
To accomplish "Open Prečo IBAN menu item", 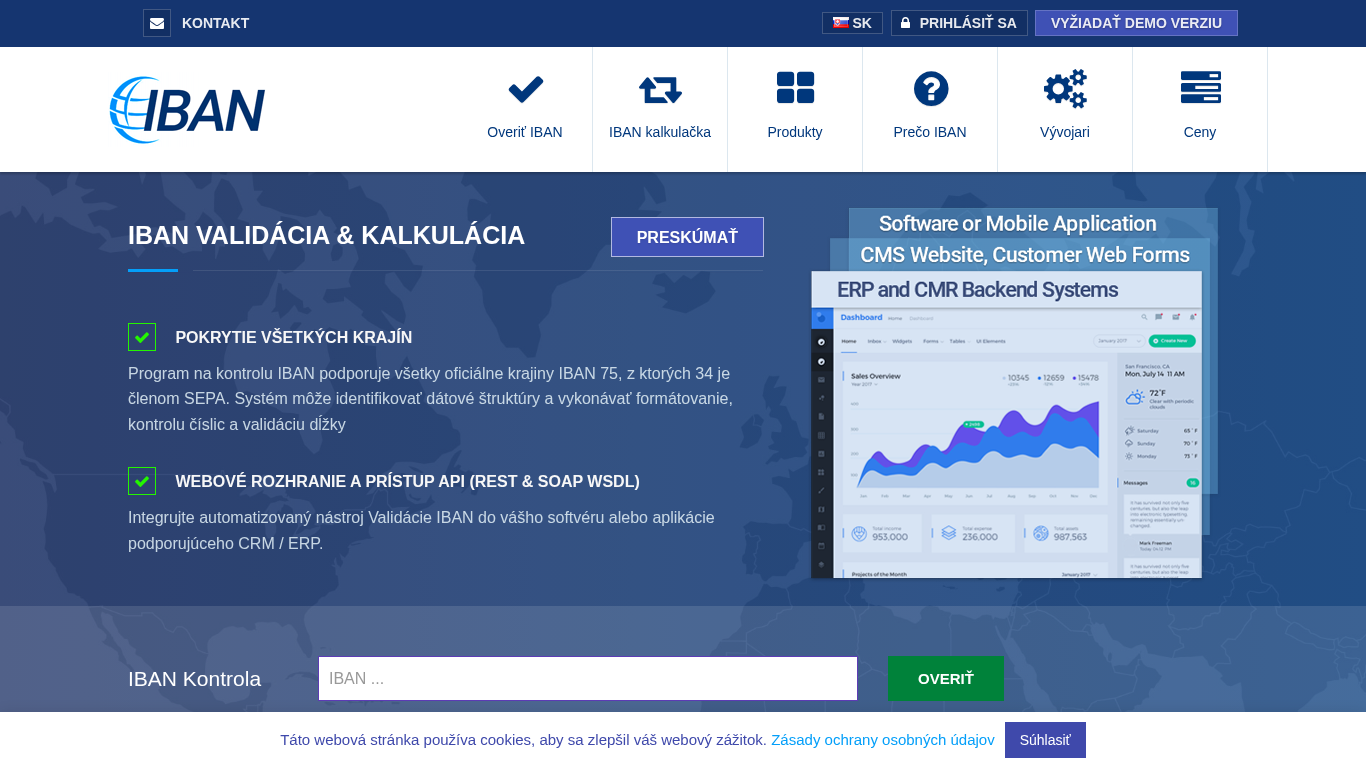I will [930, 132].
